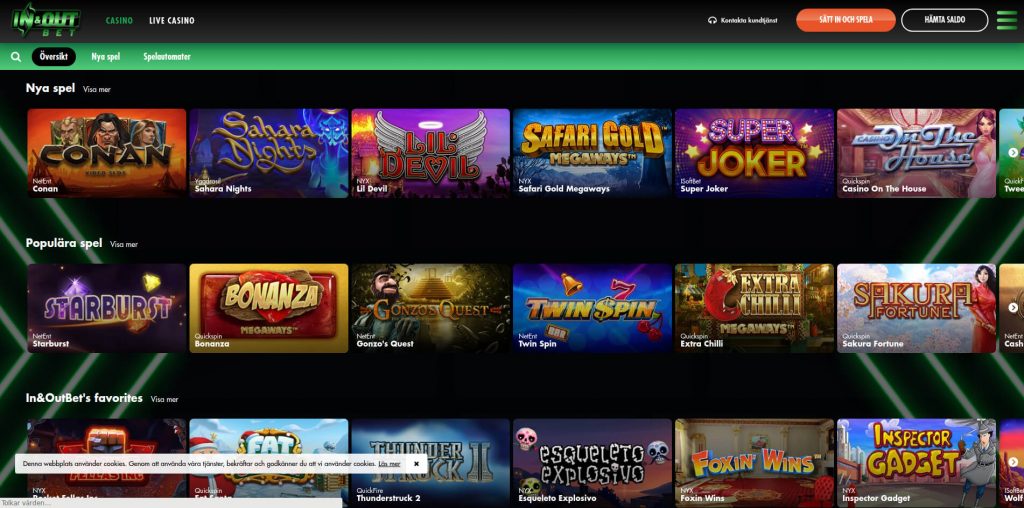Open Kontakta kundtjänst link
Image resolution: width=1024 pixels, height=508 pixels.
tap(749, 20)
